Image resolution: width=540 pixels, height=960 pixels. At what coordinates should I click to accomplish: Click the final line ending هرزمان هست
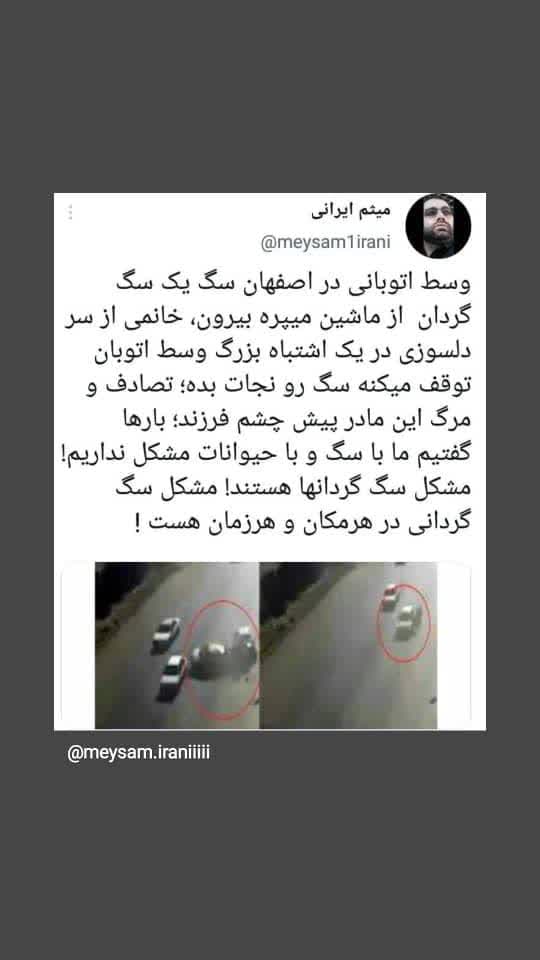pyautogui.click(x=303, y=525)
